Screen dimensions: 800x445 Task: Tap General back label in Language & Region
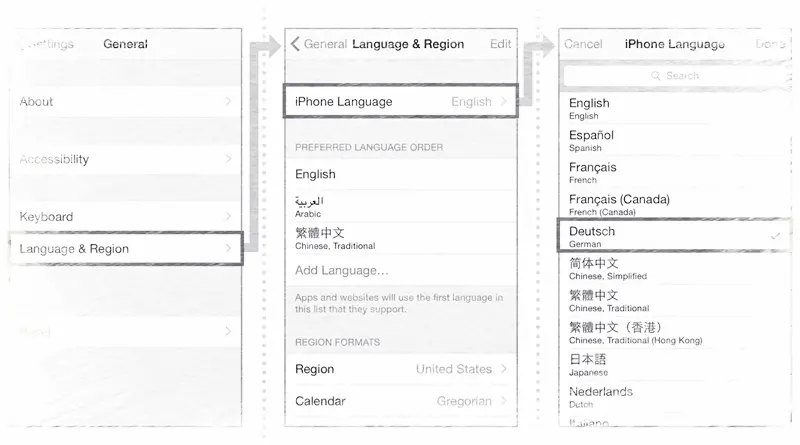coord(325,44)
